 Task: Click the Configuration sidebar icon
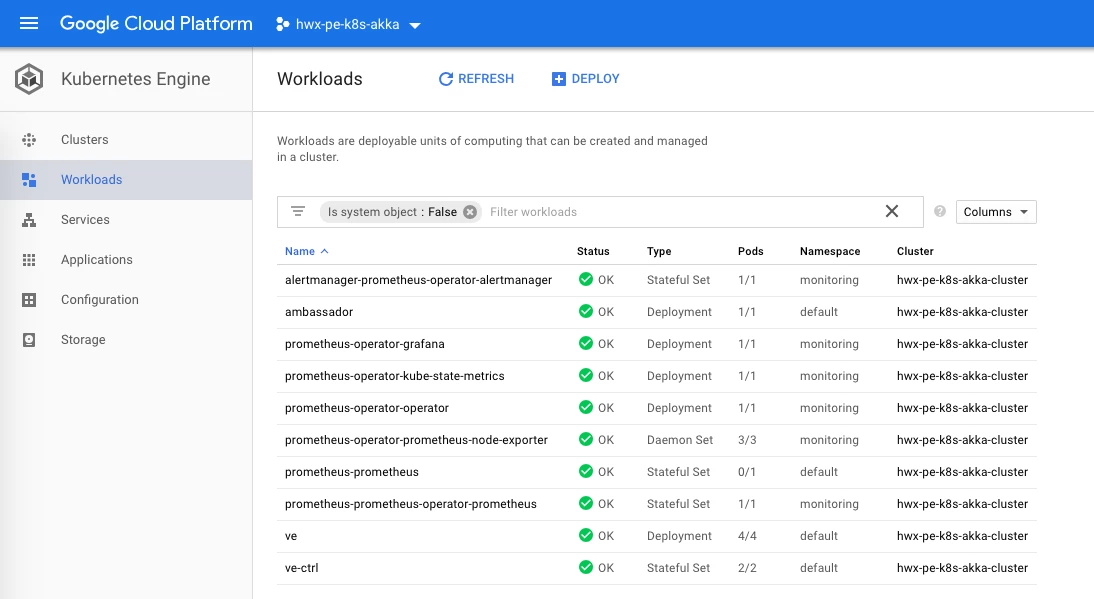point(29,300)
